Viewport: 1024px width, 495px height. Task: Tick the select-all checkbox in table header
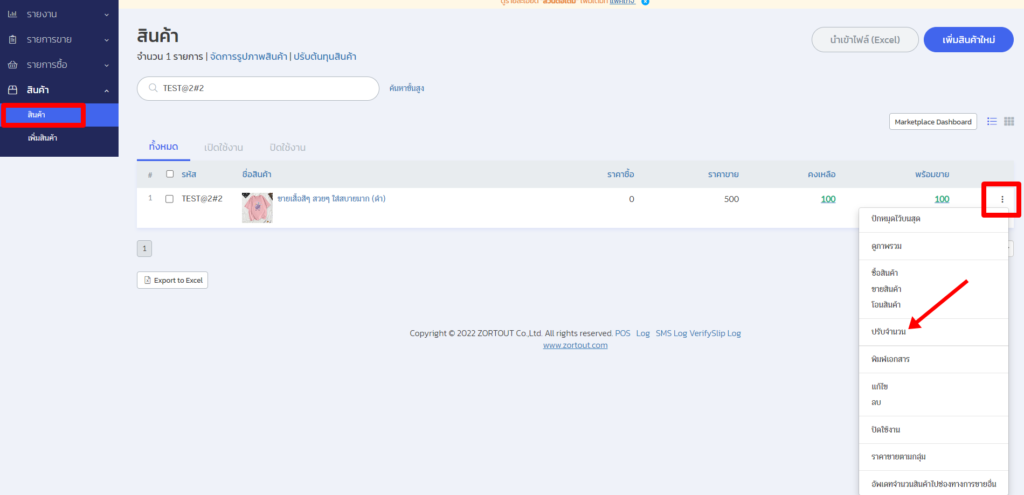tap(170, 174)
